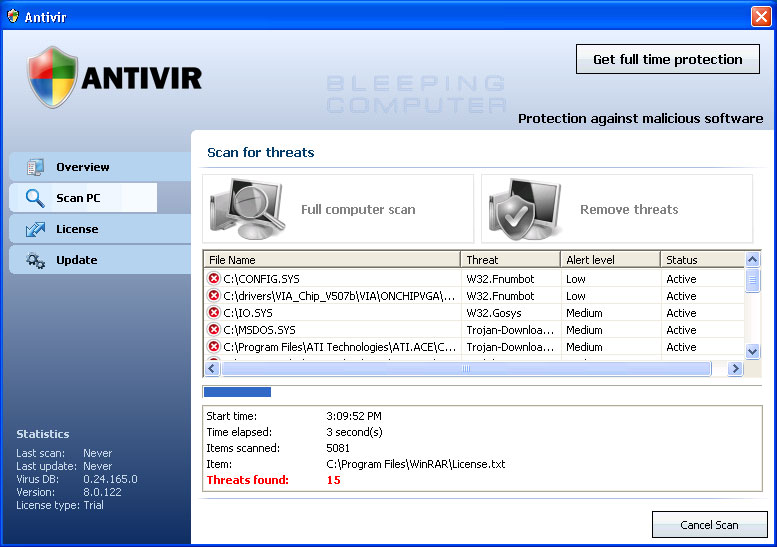Click the Update gears icon
Image resolution: width=777 pixels, height=547 pixels.
tap(35, 260)
